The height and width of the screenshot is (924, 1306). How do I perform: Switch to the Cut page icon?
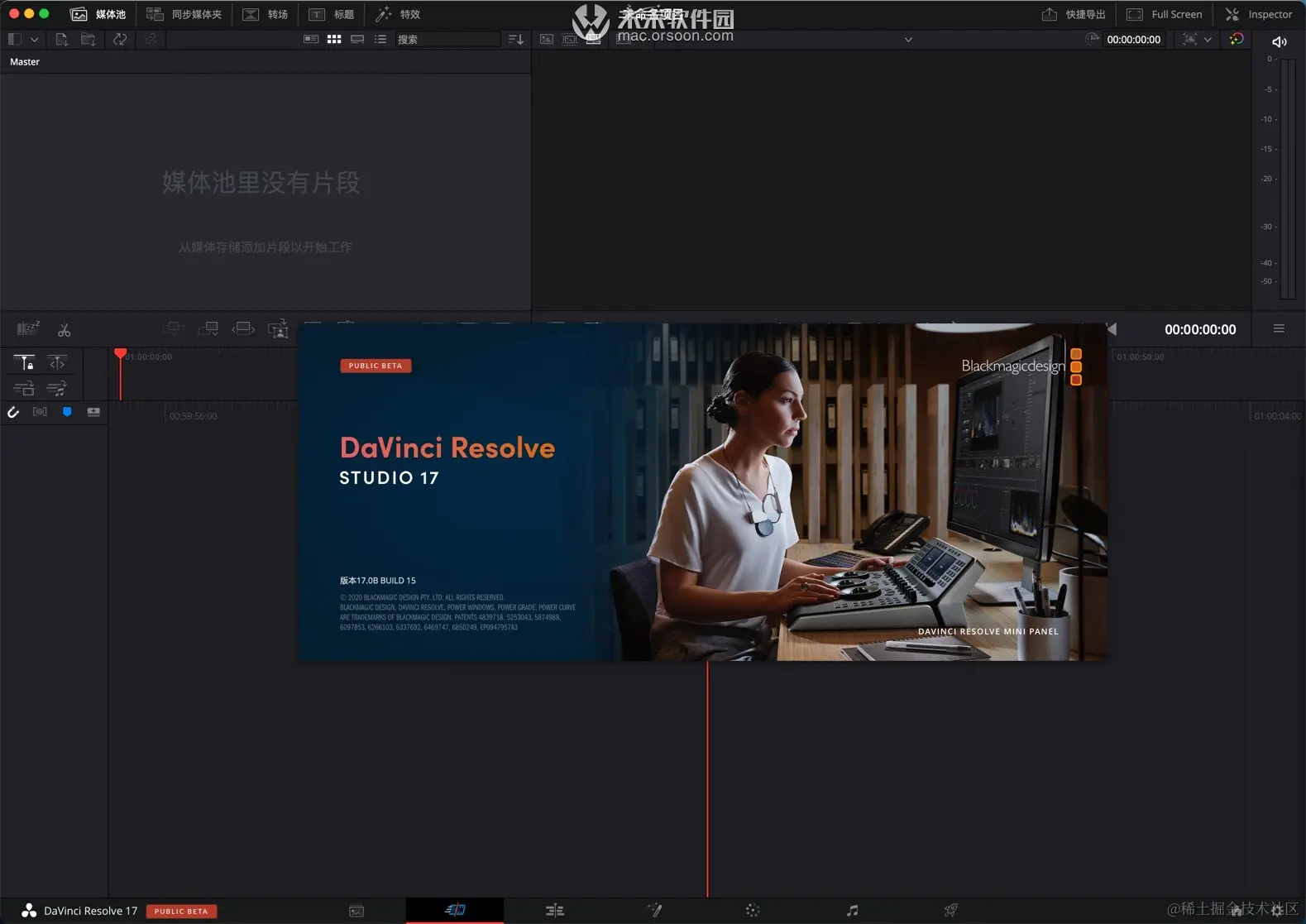click(x=455, y=910)
